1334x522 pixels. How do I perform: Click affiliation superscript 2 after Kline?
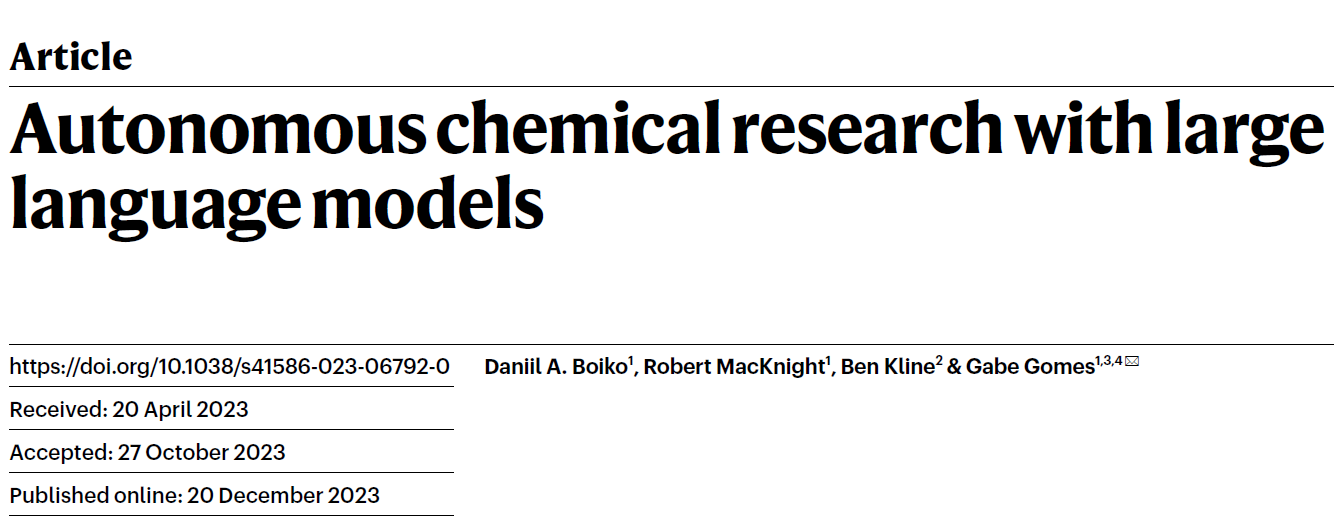click(x=939, y=361)
